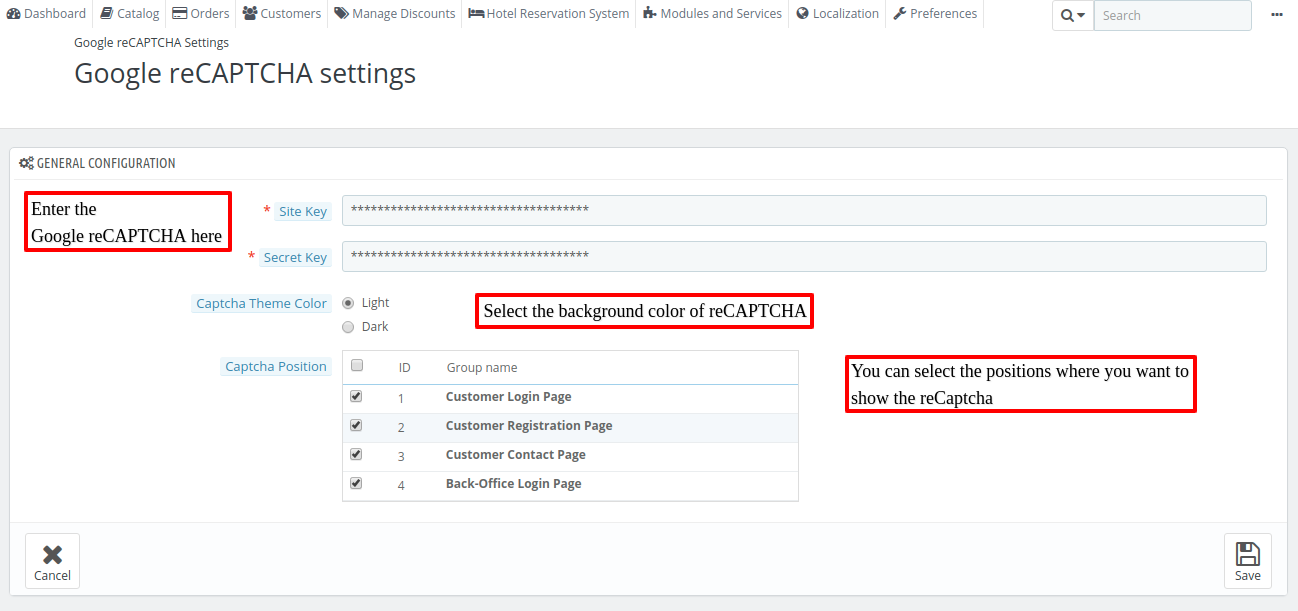This screenshot has width=1298, height=611.
Task: Open the Catalog menu
Action: click(130, 14)
